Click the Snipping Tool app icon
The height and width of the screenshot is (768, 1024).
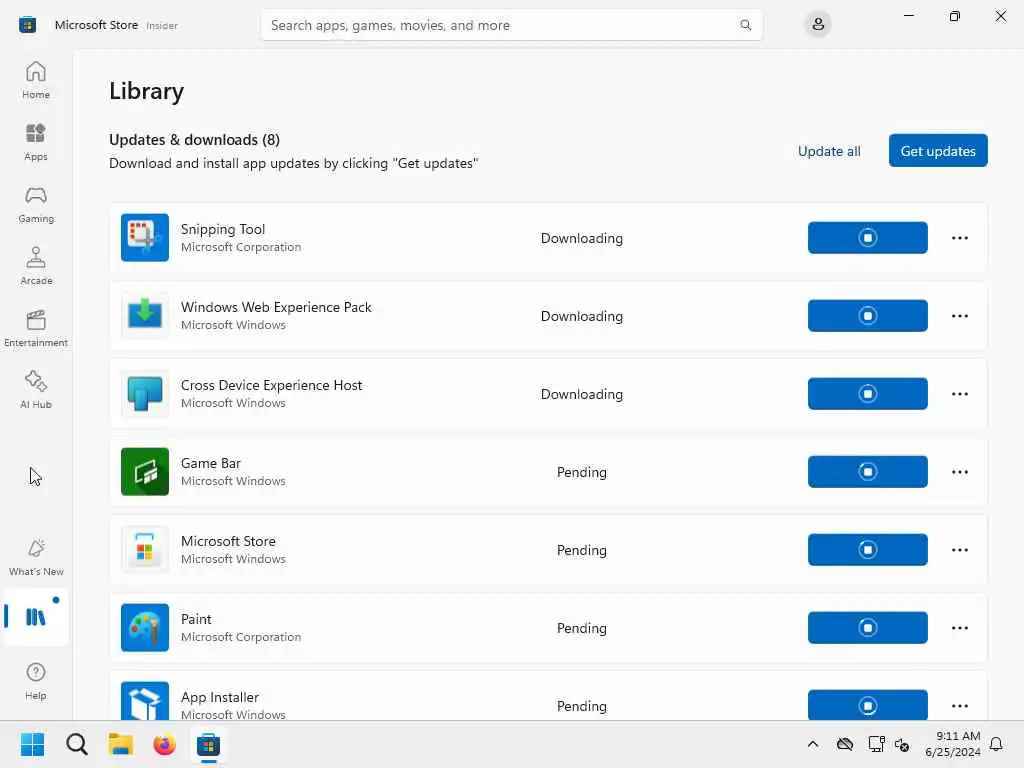(x=145, y=238)
